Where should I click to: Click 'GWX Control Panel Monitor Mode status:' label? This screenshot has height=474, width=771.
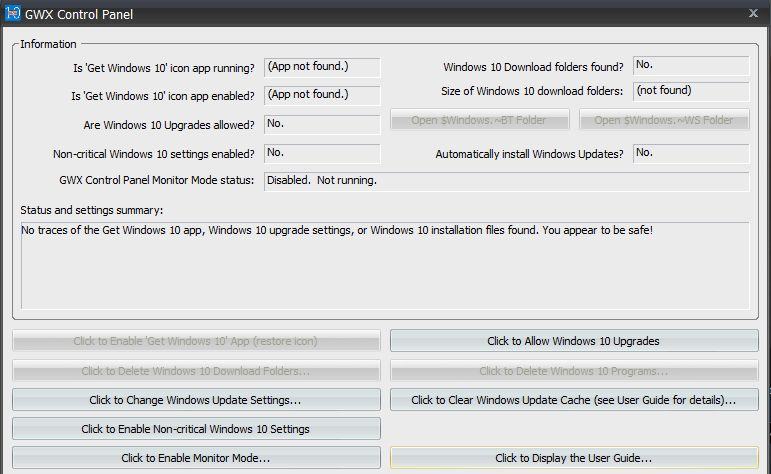tap(156, 180)
